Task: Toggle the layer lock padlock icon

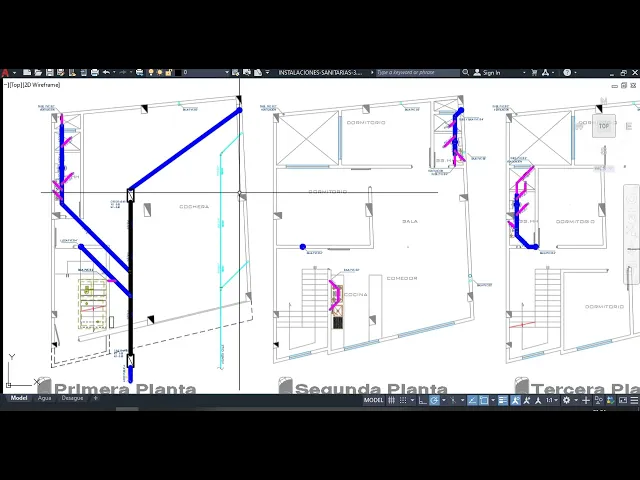Action: tap(169, 73)
